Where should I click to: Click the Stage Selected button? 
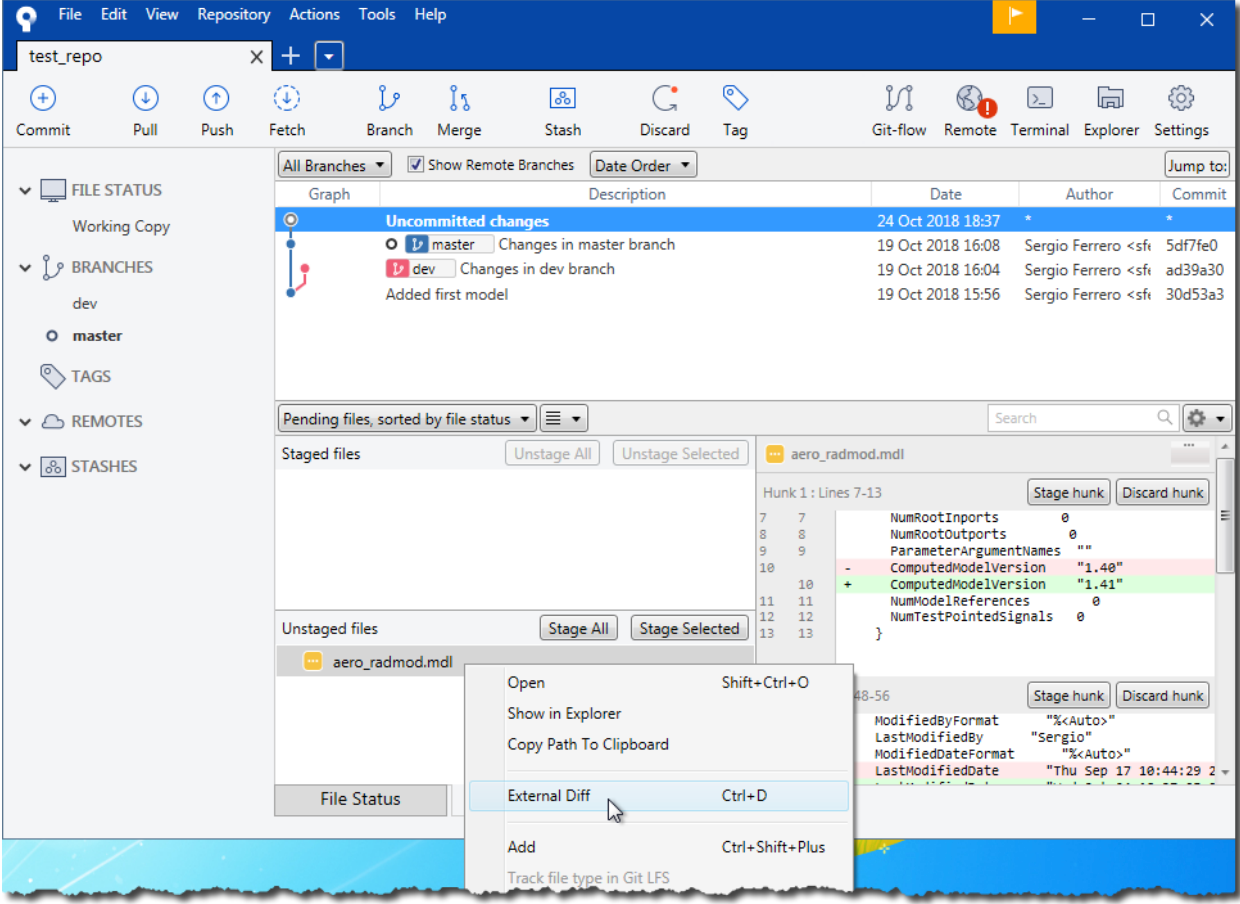pyautogui.click(x=689, y=628)
